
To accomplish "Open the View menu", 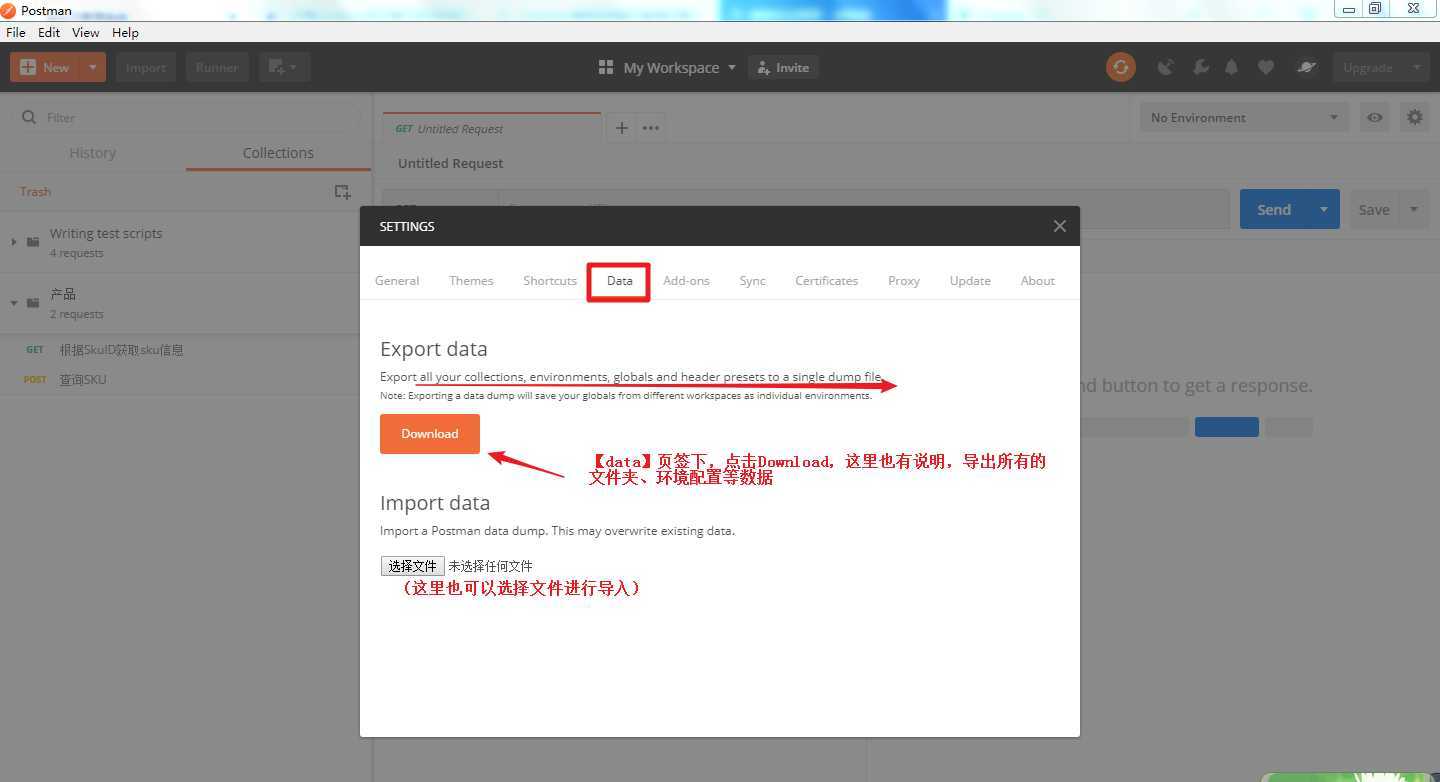I will [x=85, y=32].
